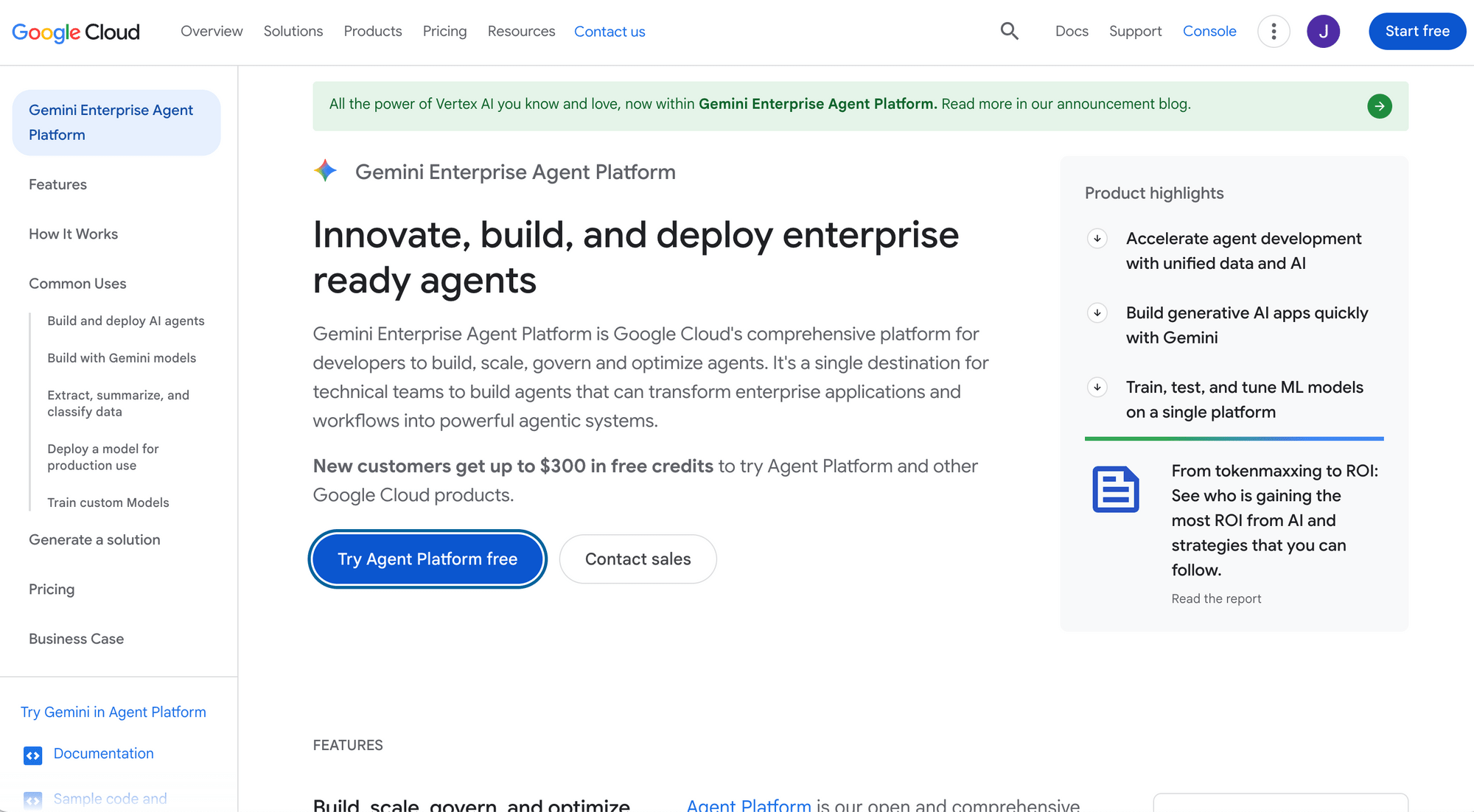
Task: Open the Products menu
Action: pyautogui.click(x=373, y=32)
